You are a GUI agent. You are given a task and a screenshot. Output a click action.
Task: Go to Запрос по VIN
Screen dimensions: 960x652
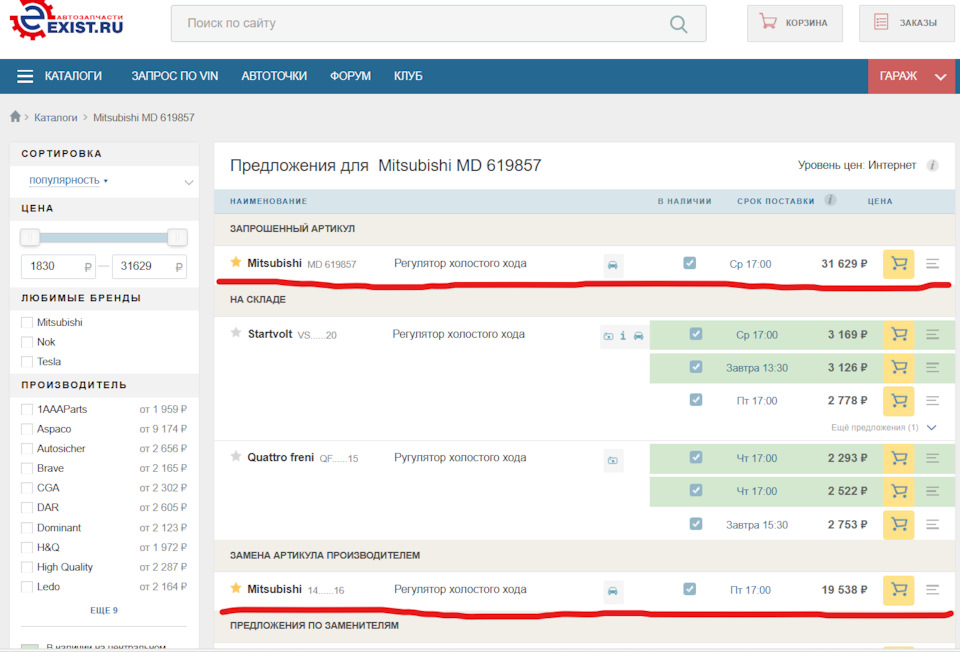pyautogui.click(x=174, y=76)
